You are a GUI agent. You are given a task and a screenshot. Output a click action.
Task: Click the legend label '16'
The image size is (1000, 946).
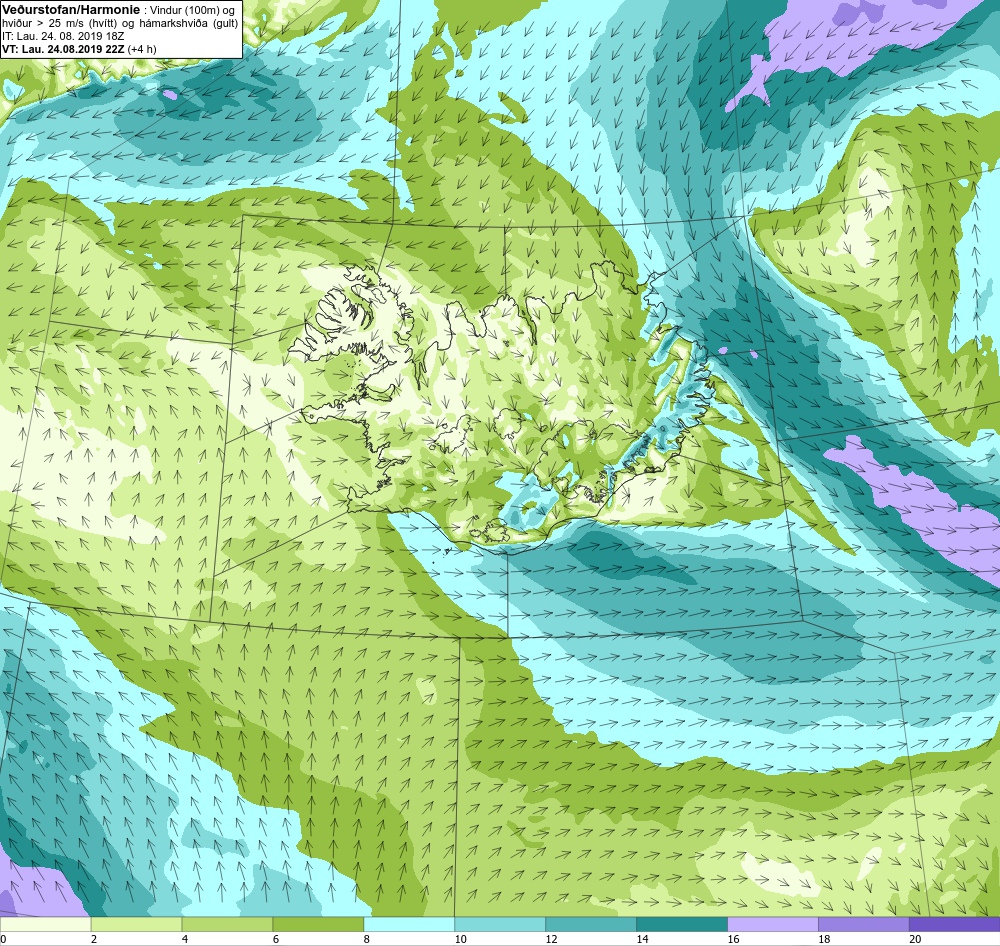tap(733, 939)
